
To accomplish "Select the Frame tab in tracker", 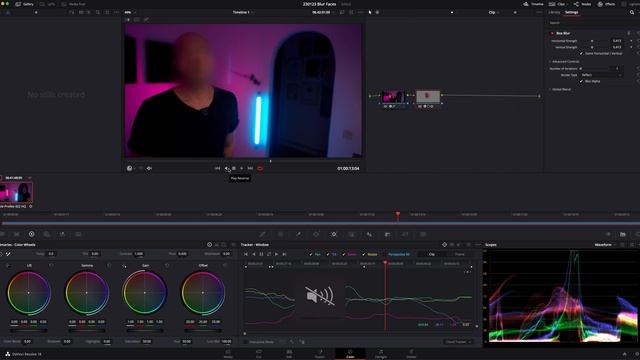I will click(x=460, y=254).
